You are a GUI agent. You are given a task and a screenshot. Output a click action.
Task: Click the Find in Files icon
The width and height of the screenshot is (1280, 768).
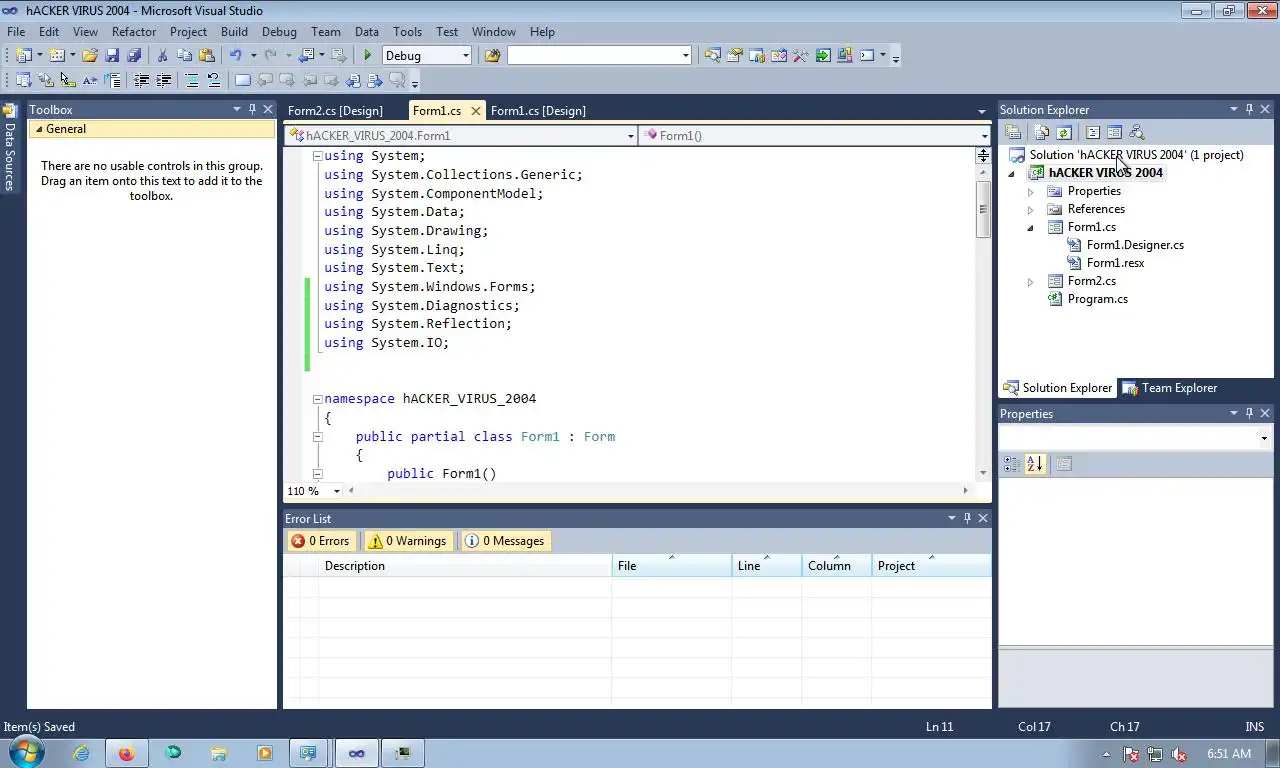[x=492, y=55]
